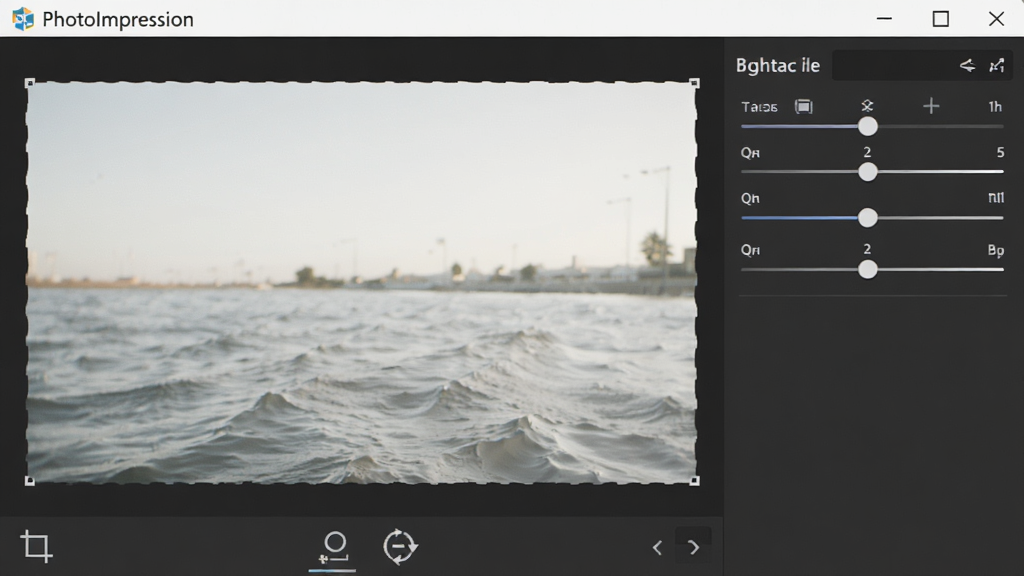Click the top-left crop corner handle
Viewport: 1024px width, 576px height.
[x=29, y=83]
